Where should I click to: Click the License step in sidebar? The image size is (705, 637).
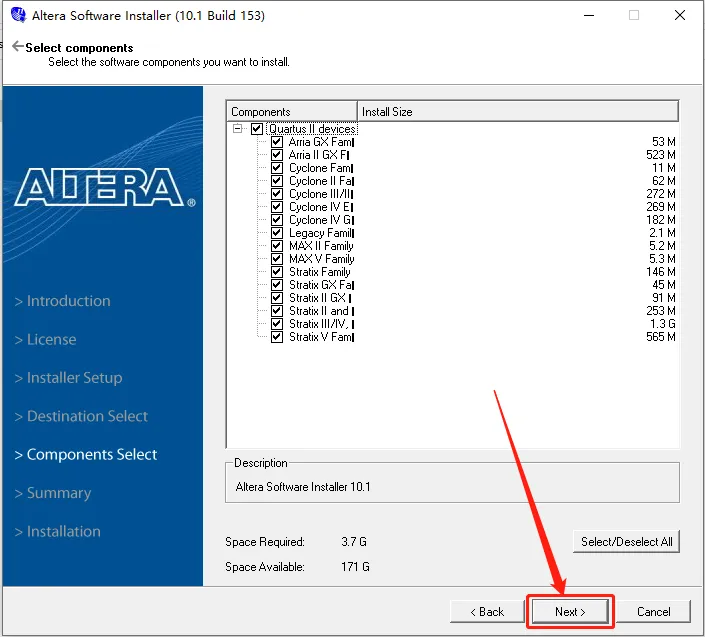tap(45, 339)
